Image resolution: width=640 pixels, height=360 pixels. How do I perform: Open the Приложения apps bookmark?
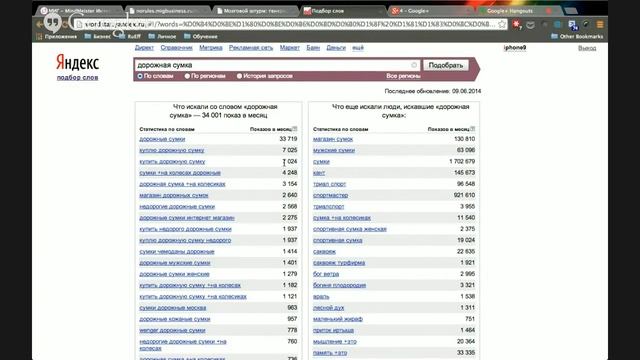click(57, 36)
